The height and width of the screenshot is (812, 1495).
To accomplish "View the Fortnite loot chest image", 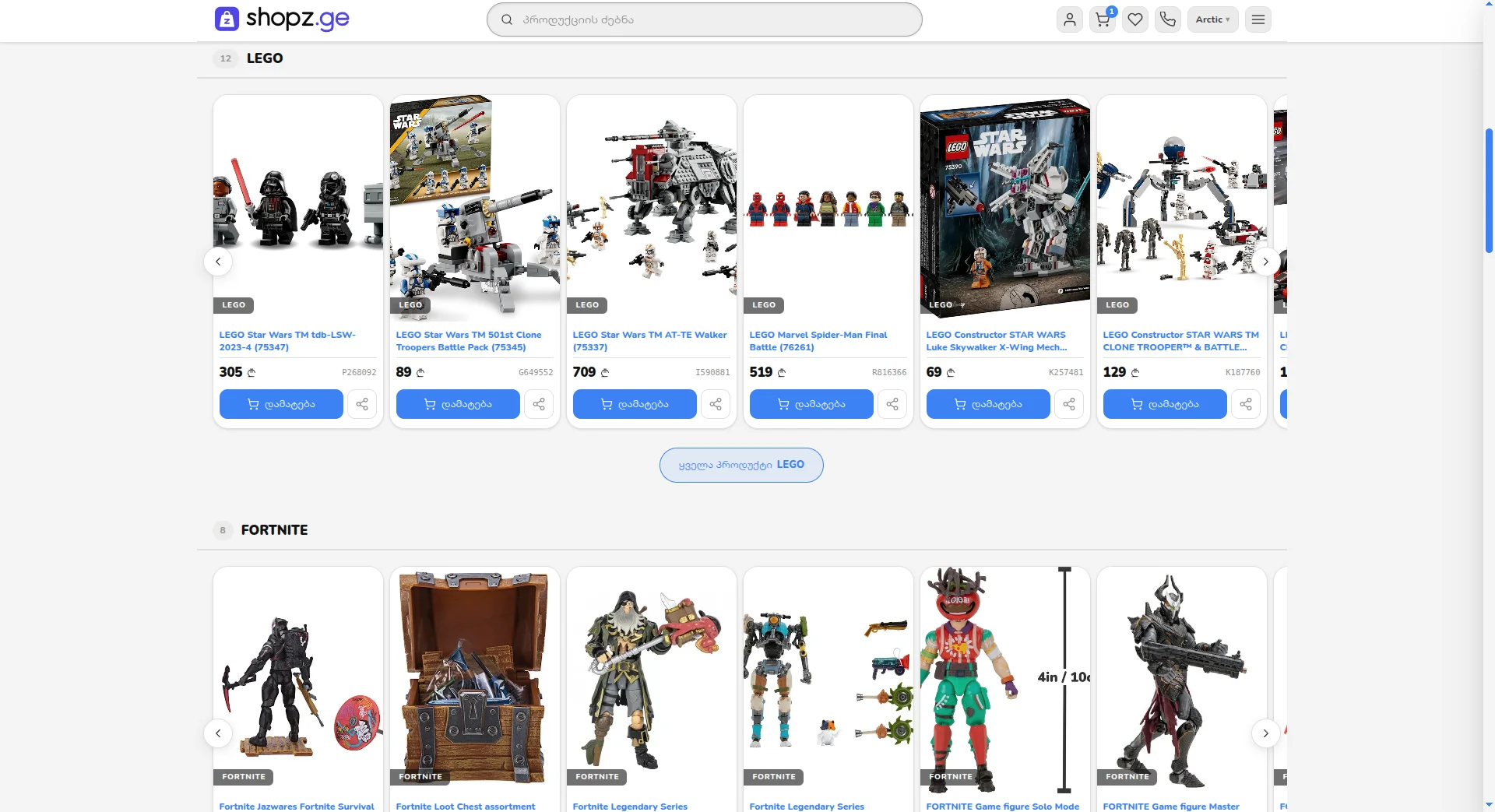I will (x=475, y=679).
